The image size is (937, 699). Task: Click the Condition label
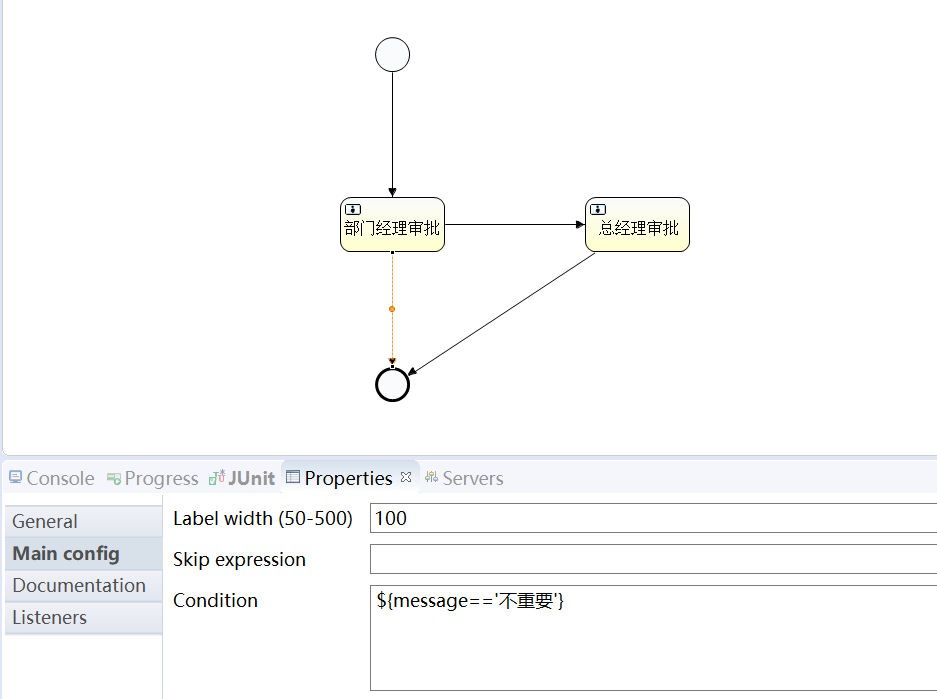point(215,600)
